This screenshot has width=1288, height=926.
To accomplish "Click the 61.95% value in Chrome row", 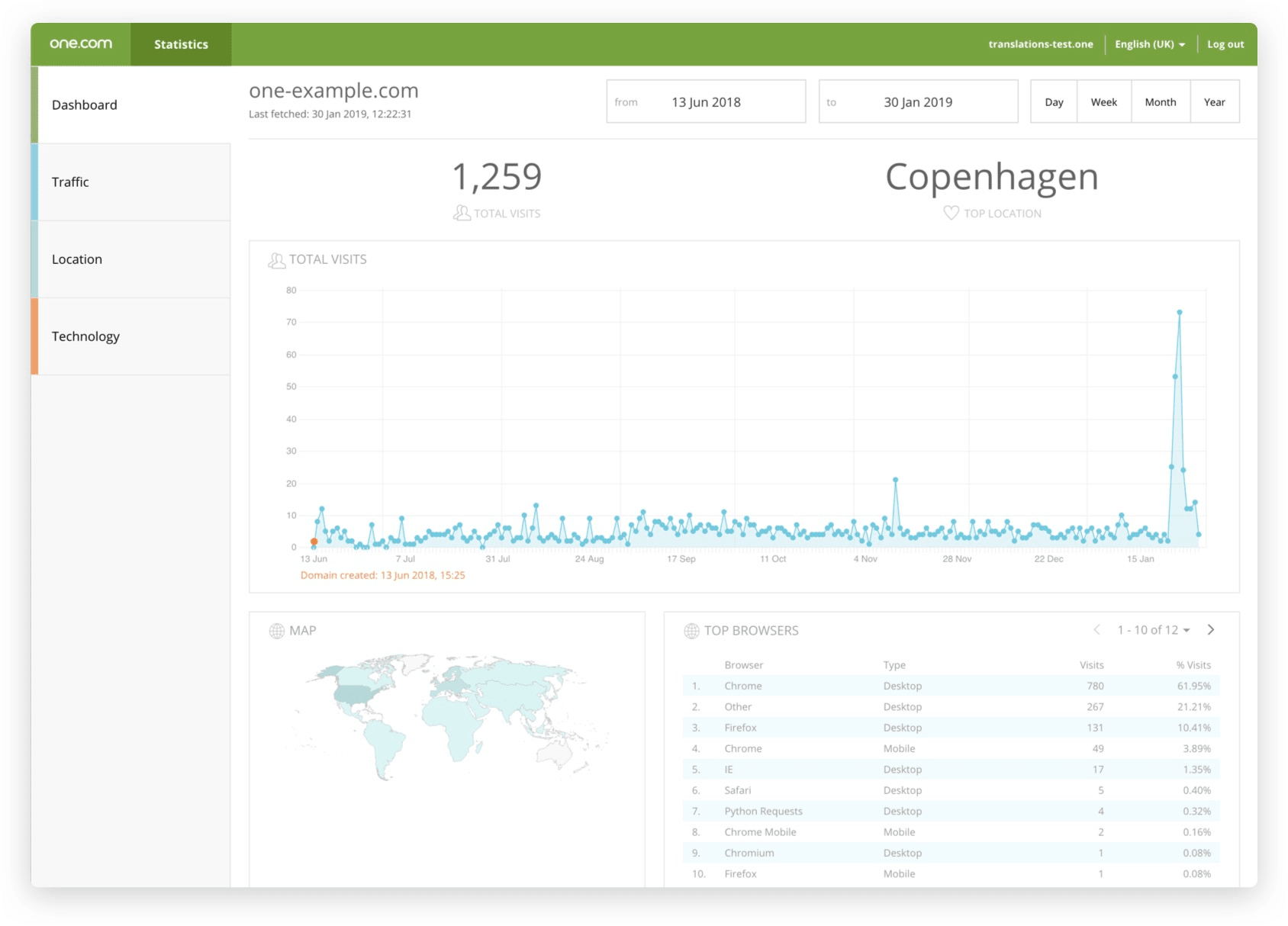I will (1194, 686).
